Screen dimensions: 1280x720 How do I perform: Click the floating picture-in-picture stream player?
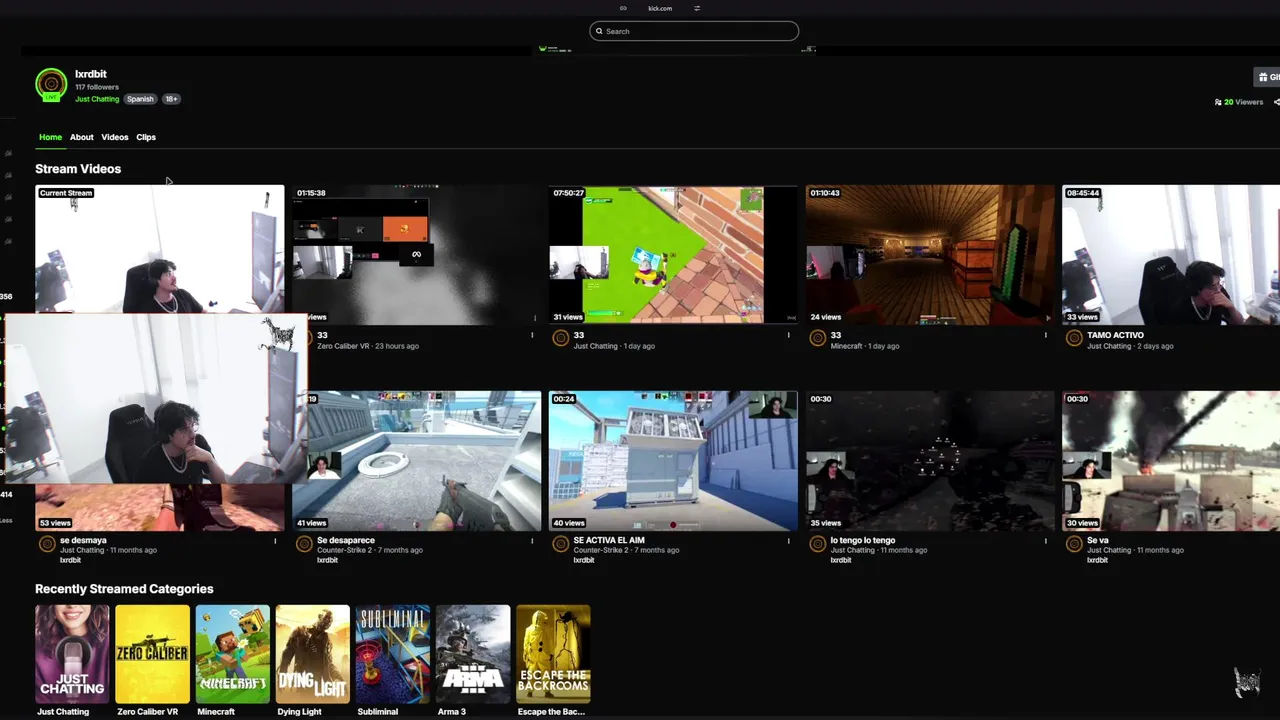[x=155, y=399]
